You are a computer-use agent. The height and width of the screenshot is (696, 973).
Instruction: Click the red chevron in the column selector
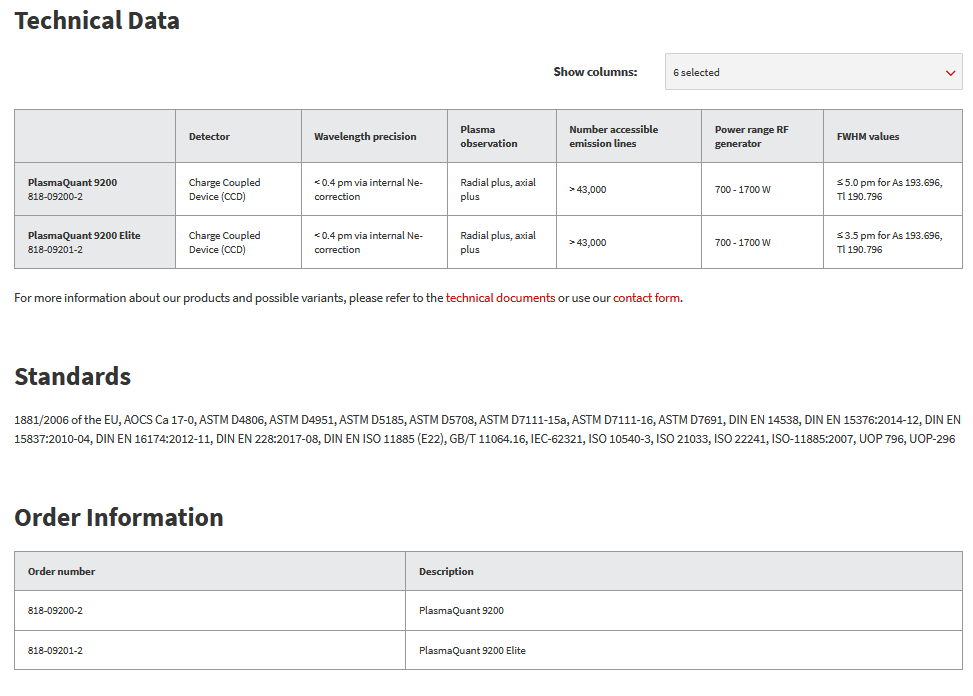950,73
